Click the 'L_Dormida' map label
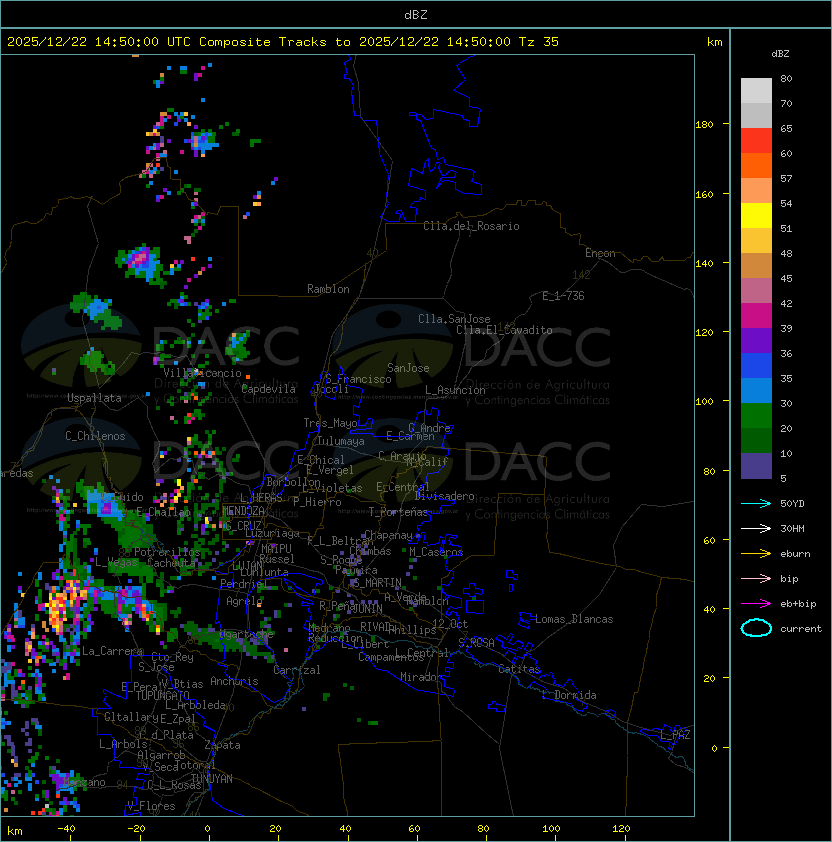Image resolution: width=832 pixels, height=842 pixels. click(x=569, y=695)
